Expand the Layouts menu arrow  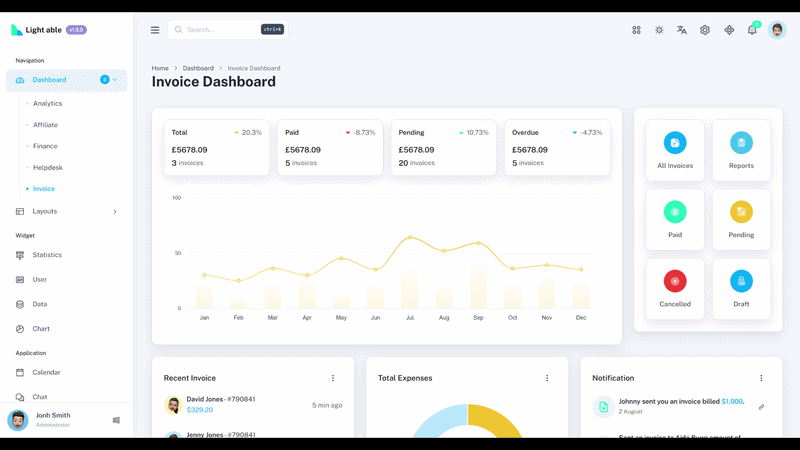coord(115,212)
